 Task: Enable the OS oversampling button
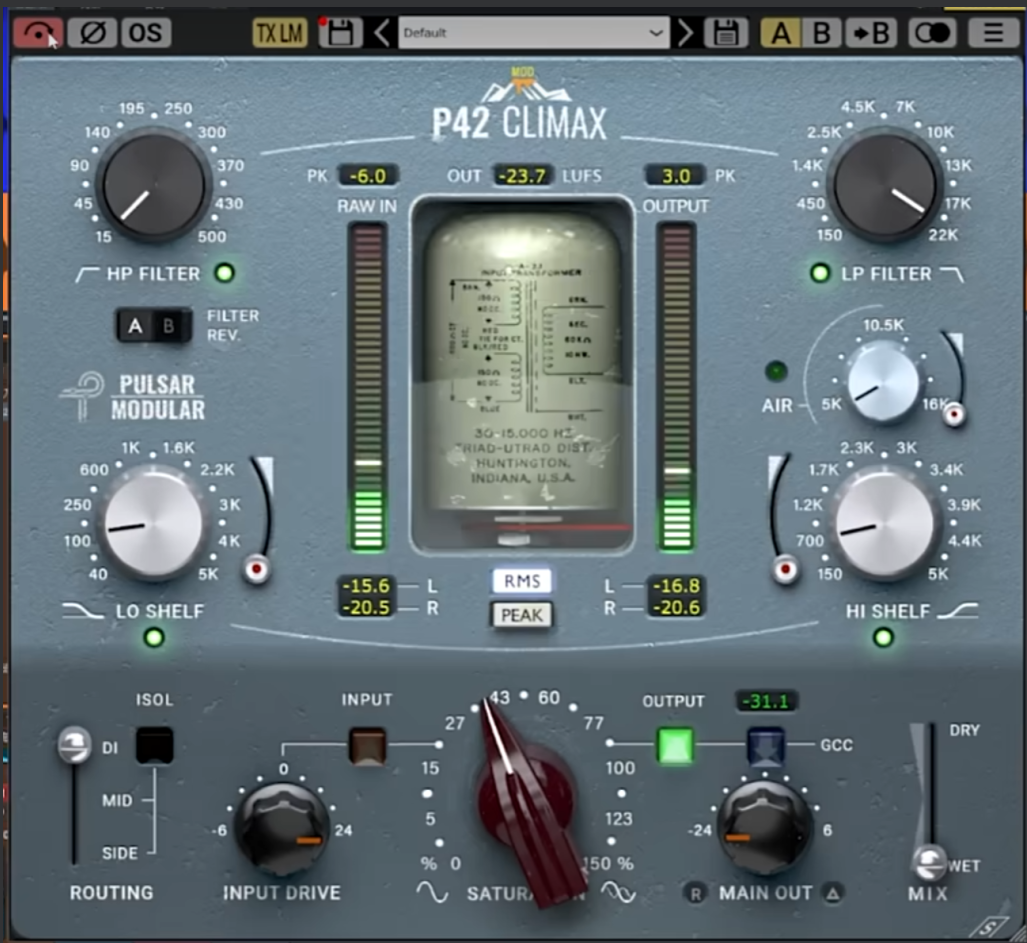pyautogui.click(x=146, y=33)
